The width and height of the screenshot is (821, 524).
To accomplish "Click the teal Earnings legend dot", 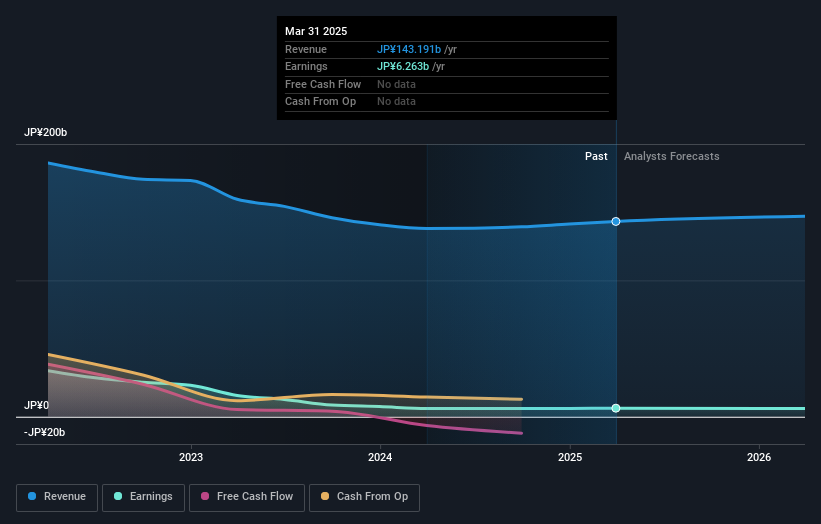I will (118, 496).
